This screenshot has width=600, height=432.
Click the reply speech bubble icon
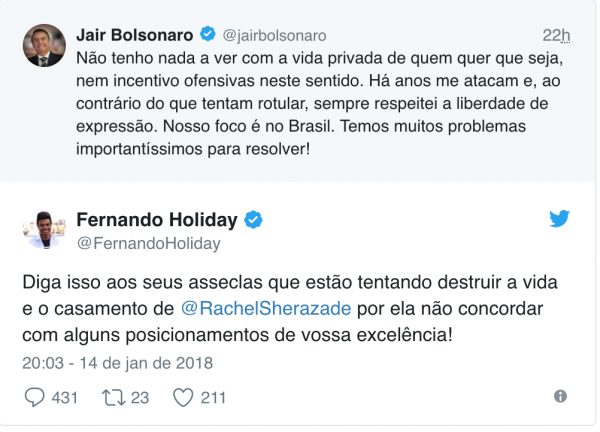pos(35,397)
